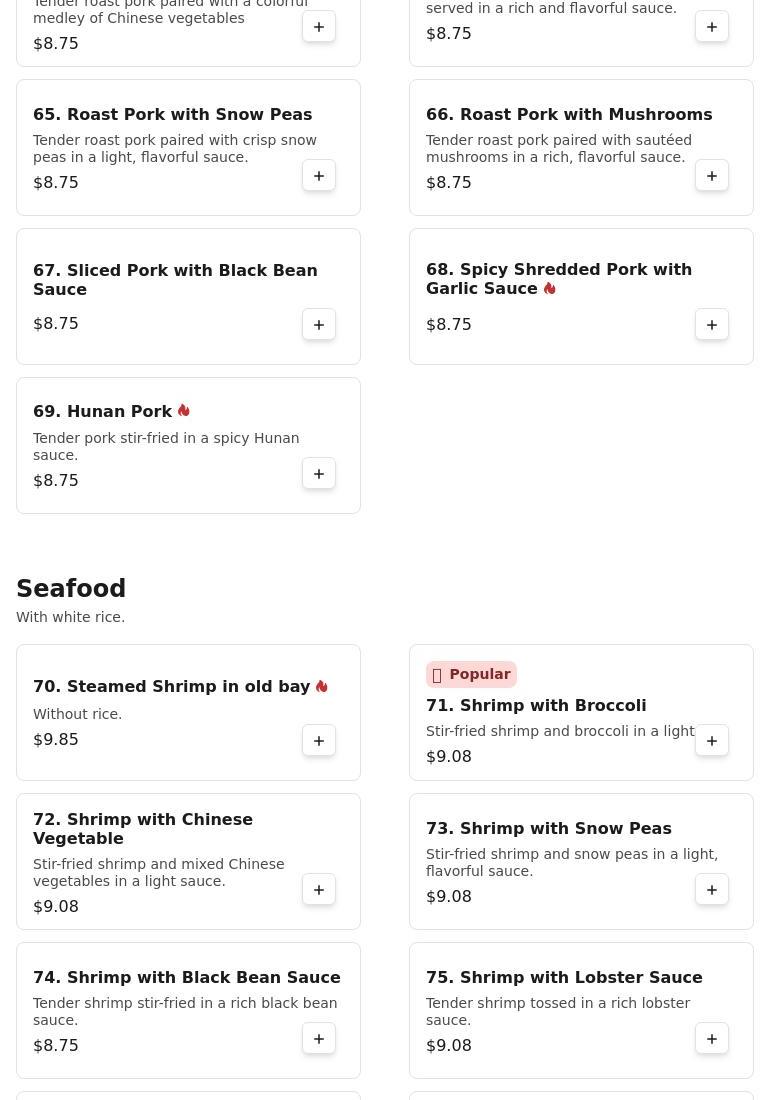770x1100 pixels.
Task: Add Sliced Pork with Black Bean Sauce
Action: tap(318, 325)
